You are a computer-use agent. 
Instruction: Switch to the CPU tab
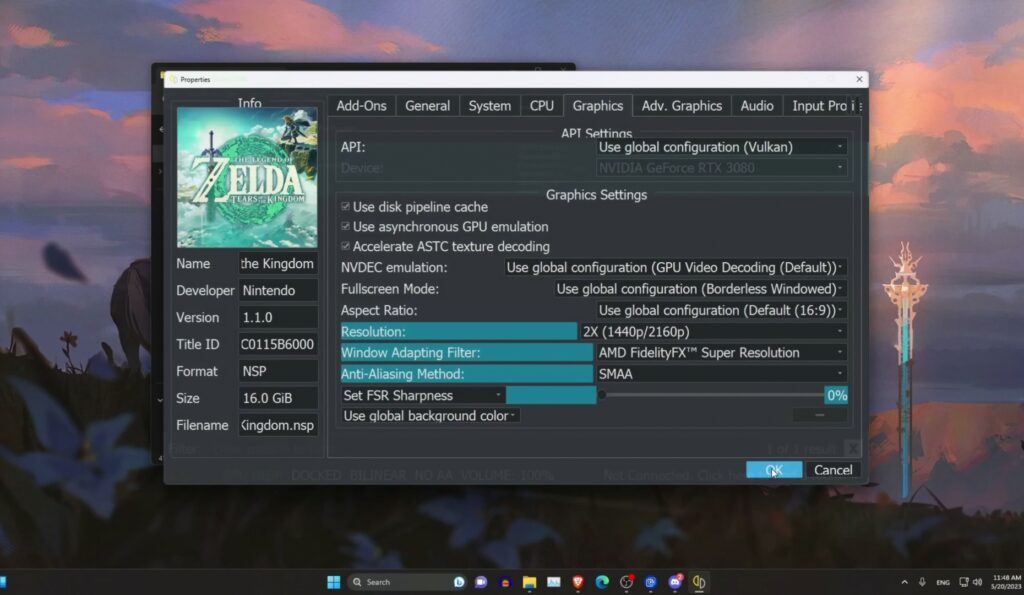coord(541,106)
